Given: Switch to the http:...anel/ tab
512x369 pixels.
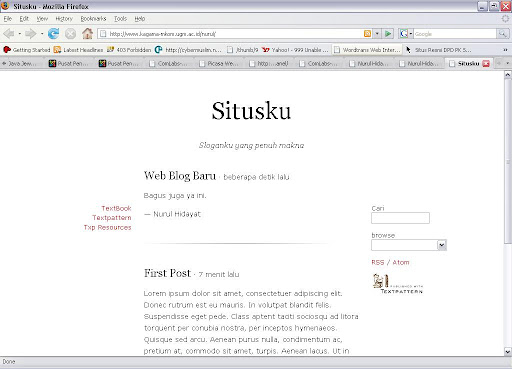Looking at the screenshot, I should 270,63.
